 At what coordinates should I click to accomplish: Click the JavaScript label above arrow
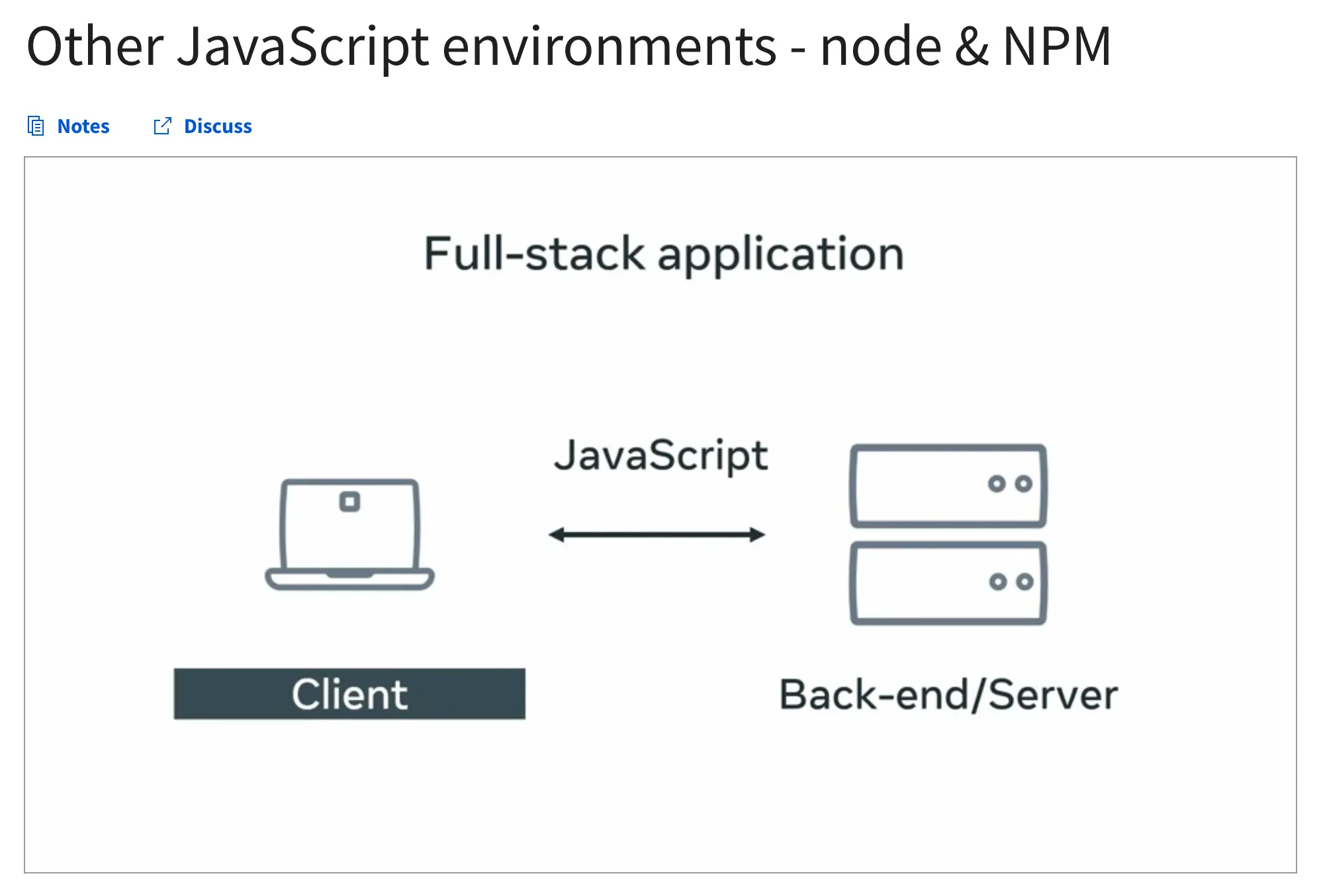point(661,456)
